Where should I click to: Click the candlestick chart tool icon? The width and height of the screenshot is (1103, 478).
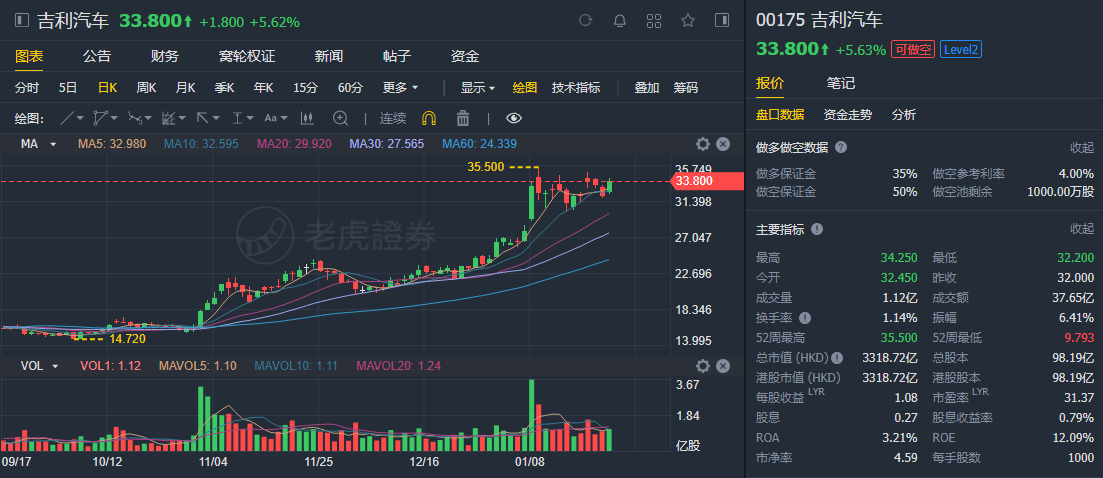click(x=307, y=118)
